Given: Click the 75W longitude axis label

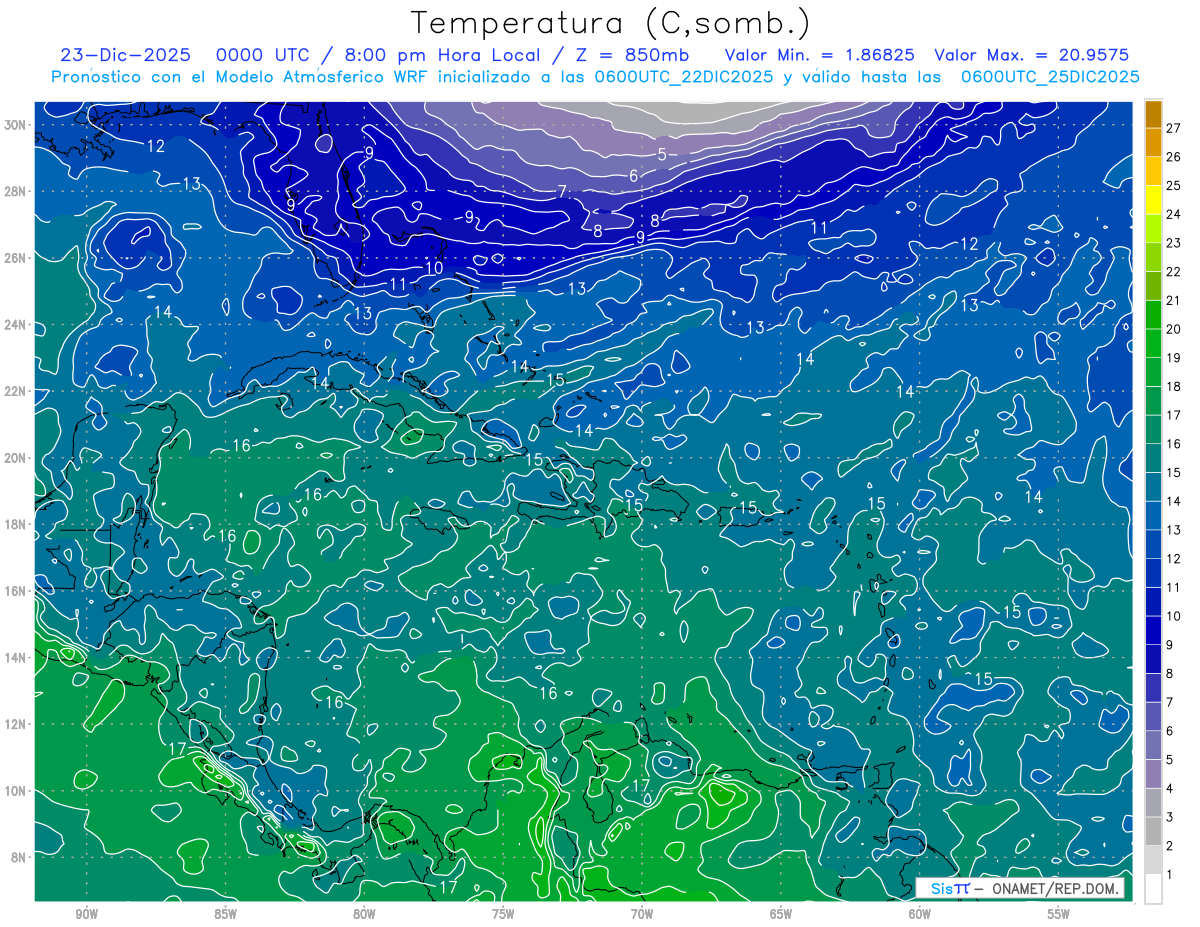Looking at the screenshot, I should [x=503, y=914].
